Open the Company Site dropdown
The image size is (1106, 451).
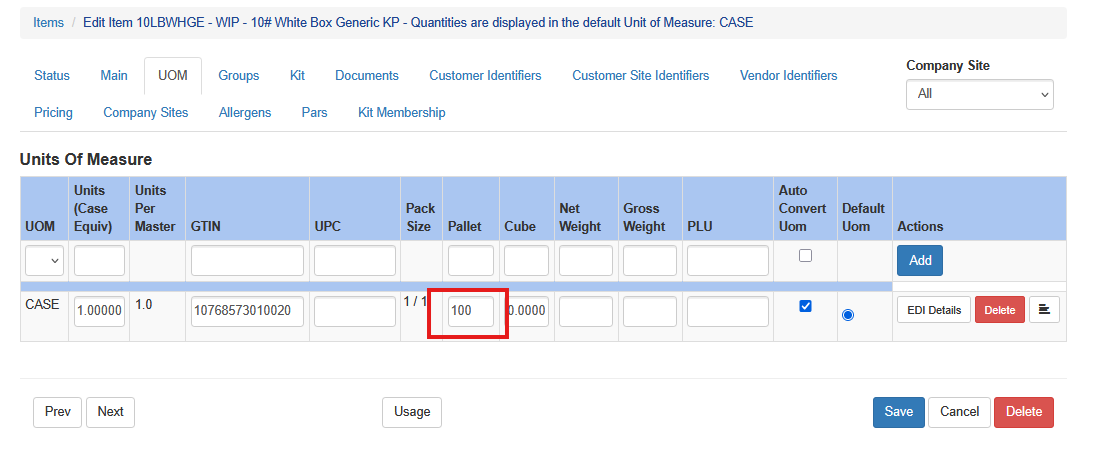click(x=980, y=94)
